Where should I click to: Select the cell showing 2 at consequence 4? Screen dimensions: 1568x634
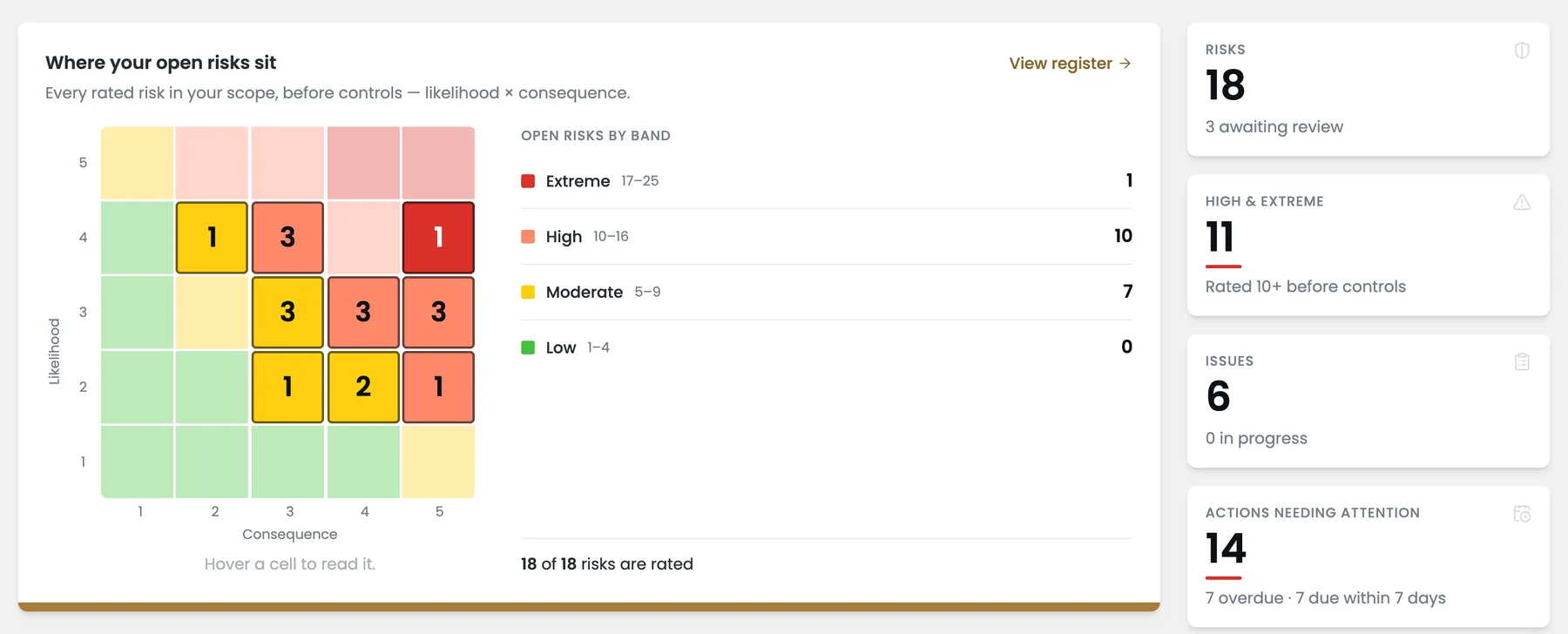pos(363,388)
